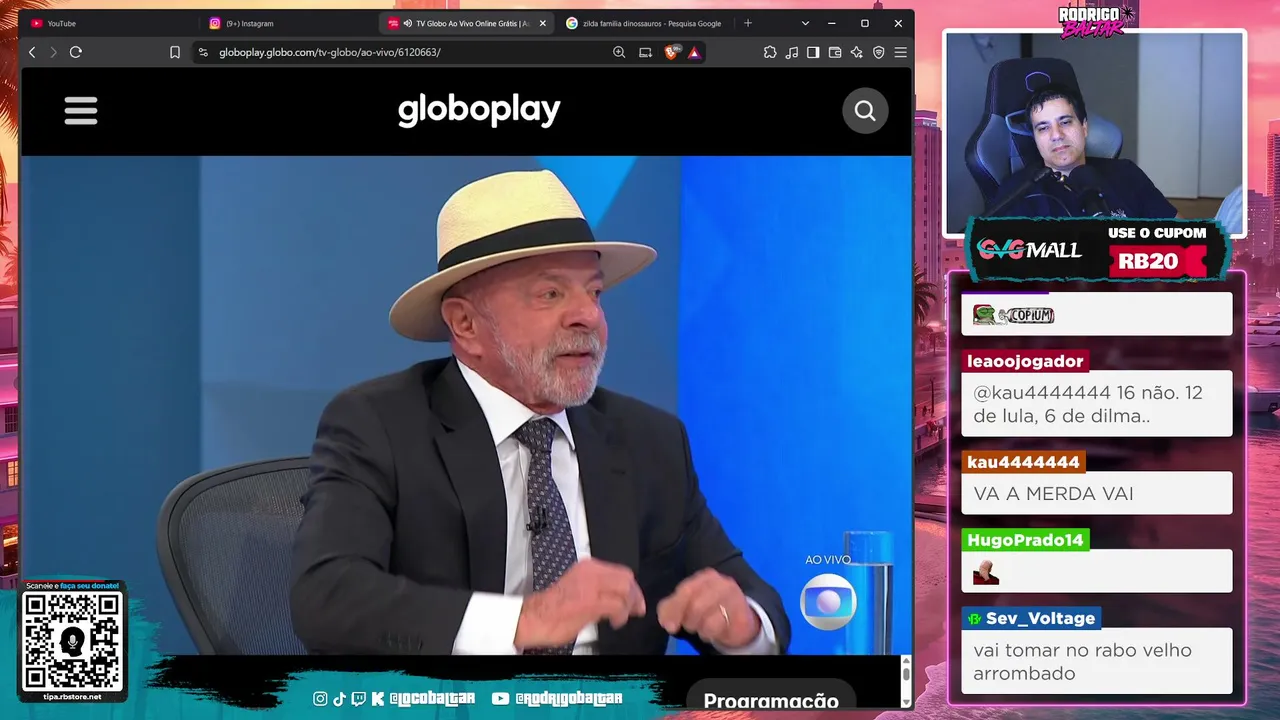The width and height of the screenshot is (1280, 720).
Task: Open a new browser tab
Action: click(748, 23)
